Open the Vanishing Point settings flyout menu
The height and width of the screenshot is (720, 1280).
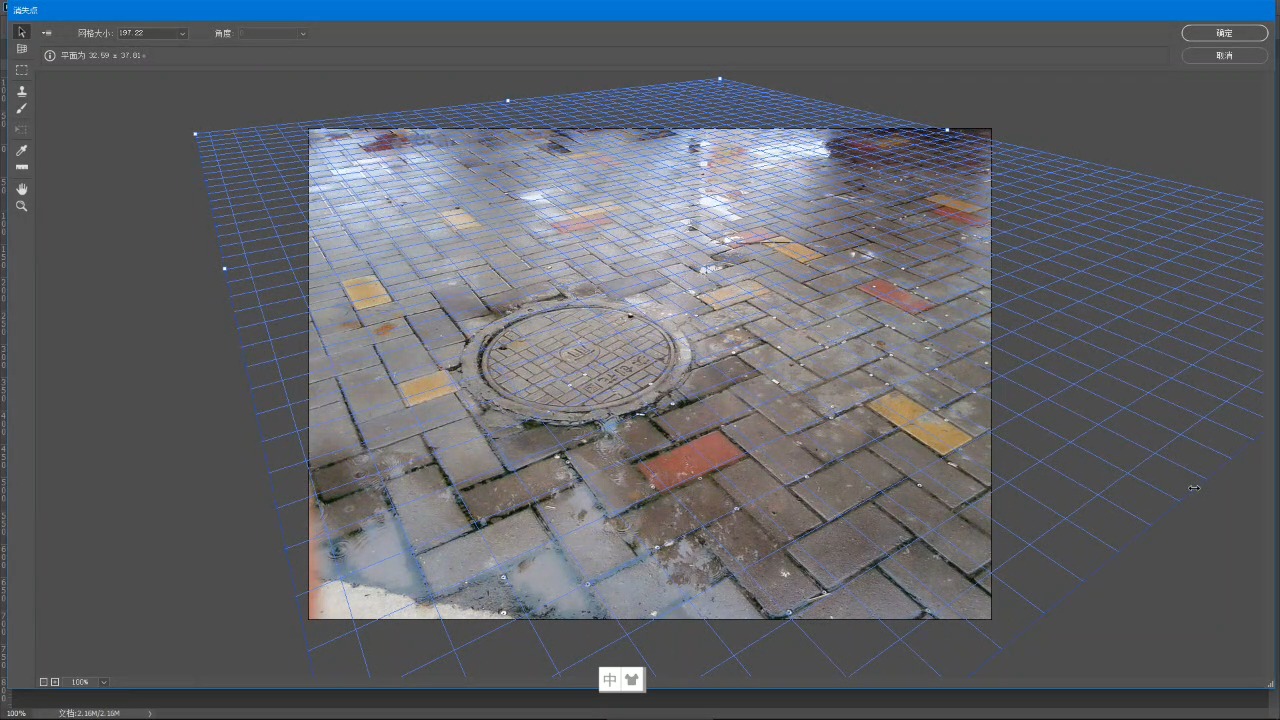(47, 33)
